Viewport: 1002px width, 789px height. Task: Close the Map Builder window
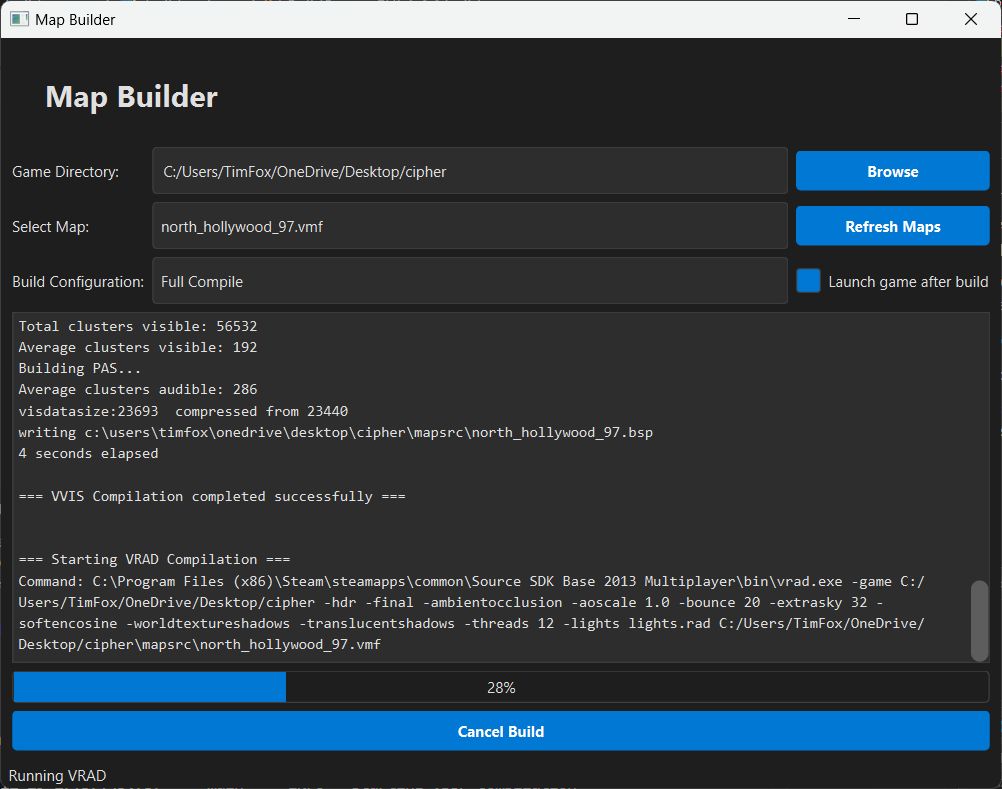(970, 19)
